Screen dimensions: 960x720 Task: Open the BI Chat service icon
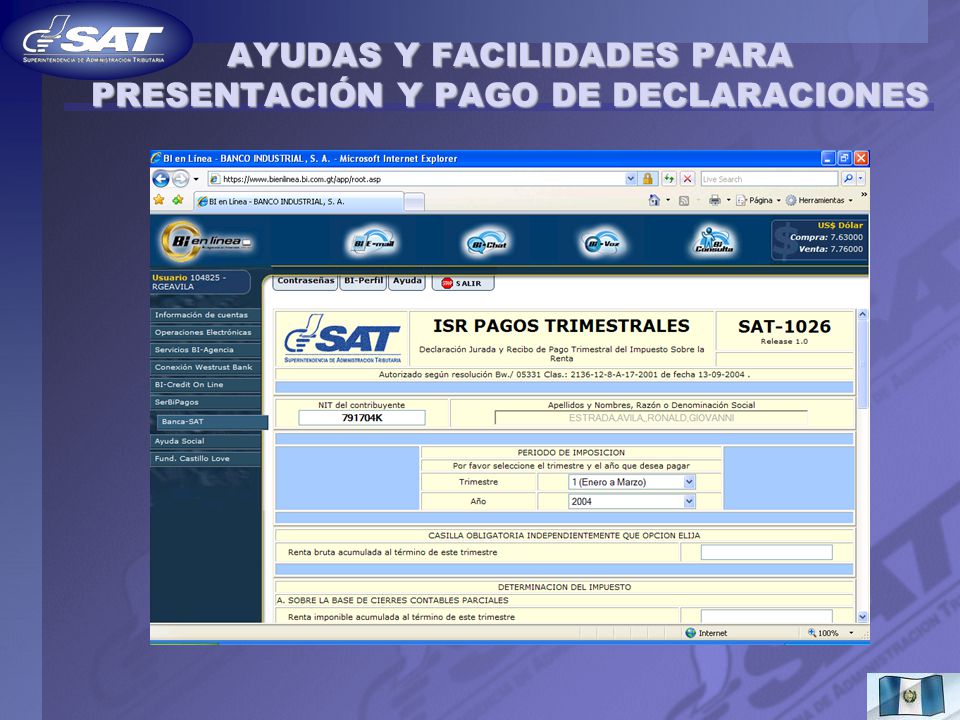pos(487,242)
